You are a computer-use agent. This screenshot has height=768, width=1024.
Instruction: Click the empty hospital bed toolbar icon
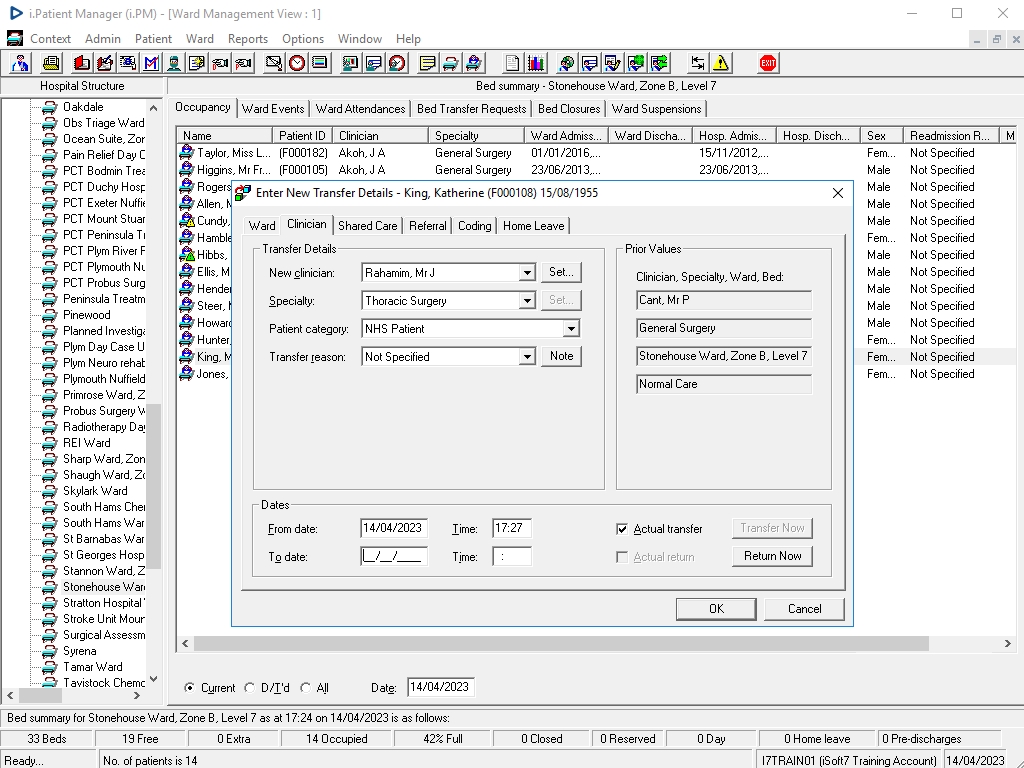point(450,63)
